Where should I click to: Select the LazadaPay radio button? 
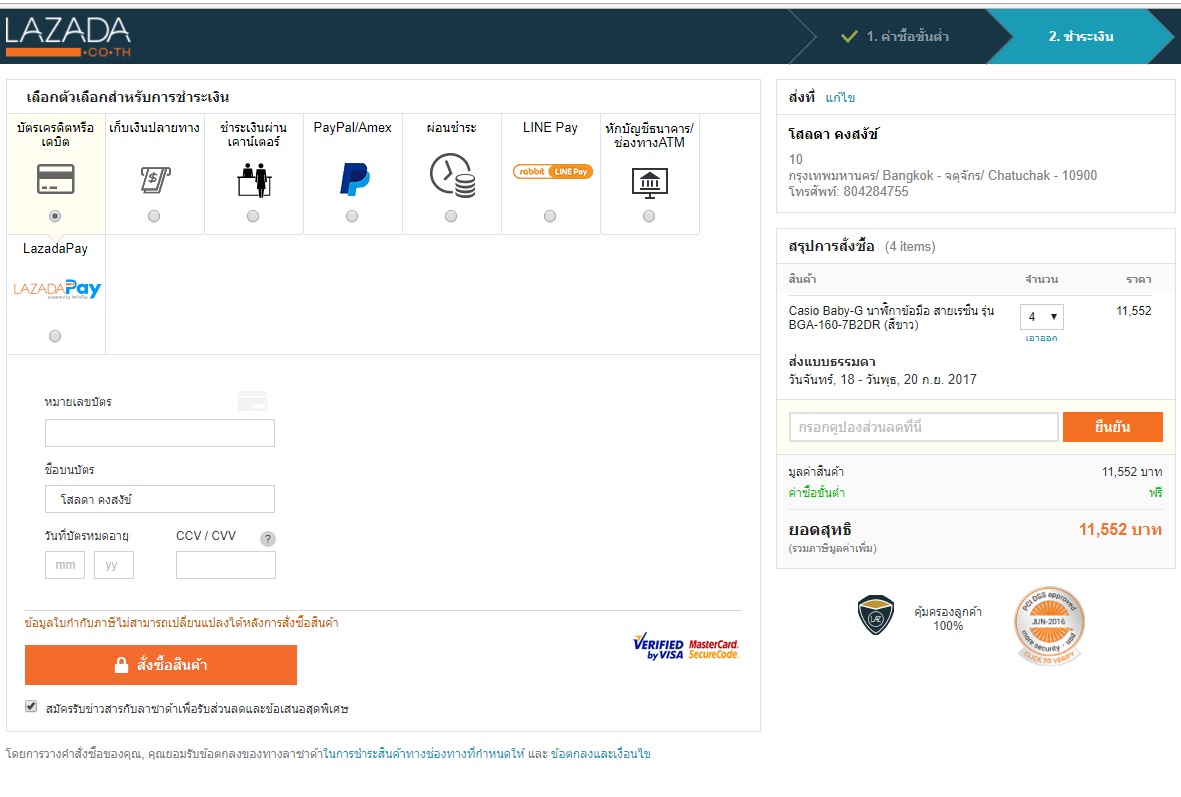coord(55,336)
